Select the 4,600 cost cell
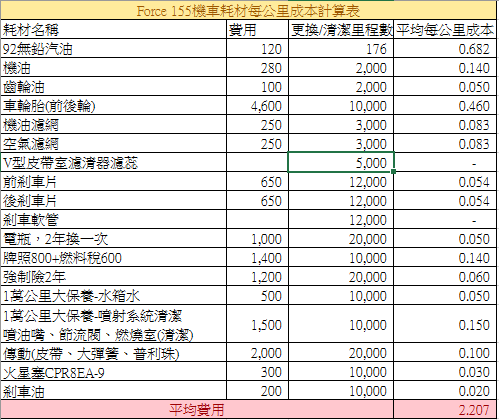Viewport: 499px width, 420px height. click(x=257, y=105)
